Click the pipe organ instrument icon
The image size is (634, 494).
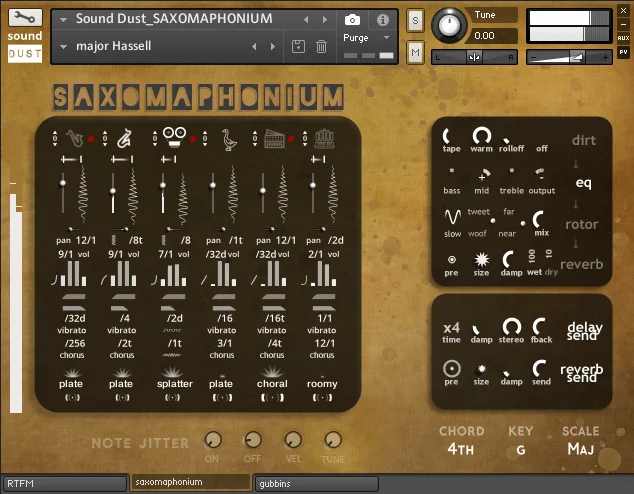coord(324,139)
